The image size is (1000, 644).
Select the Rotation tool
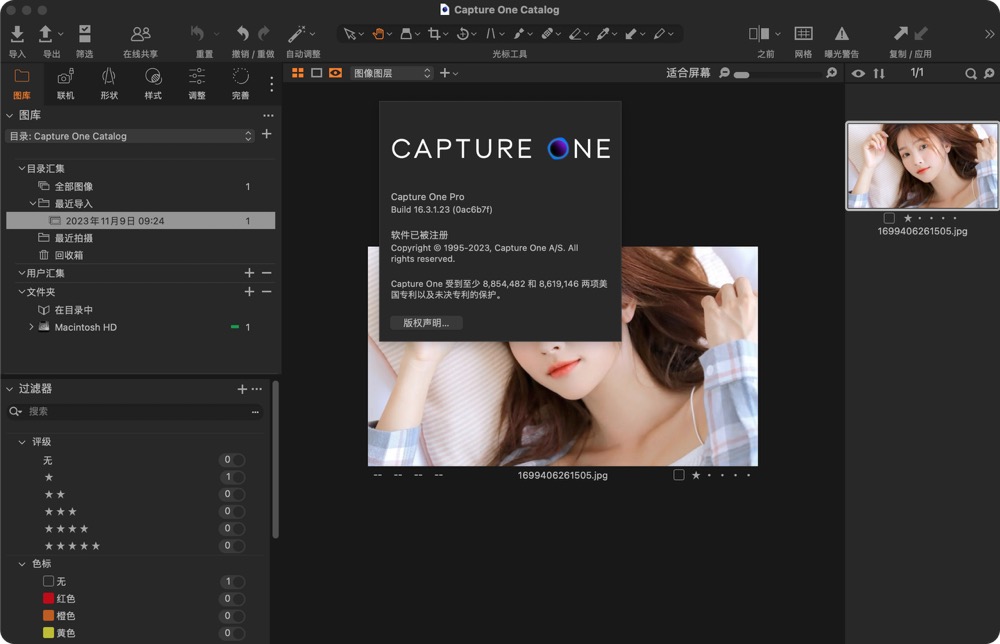(463, 34)
